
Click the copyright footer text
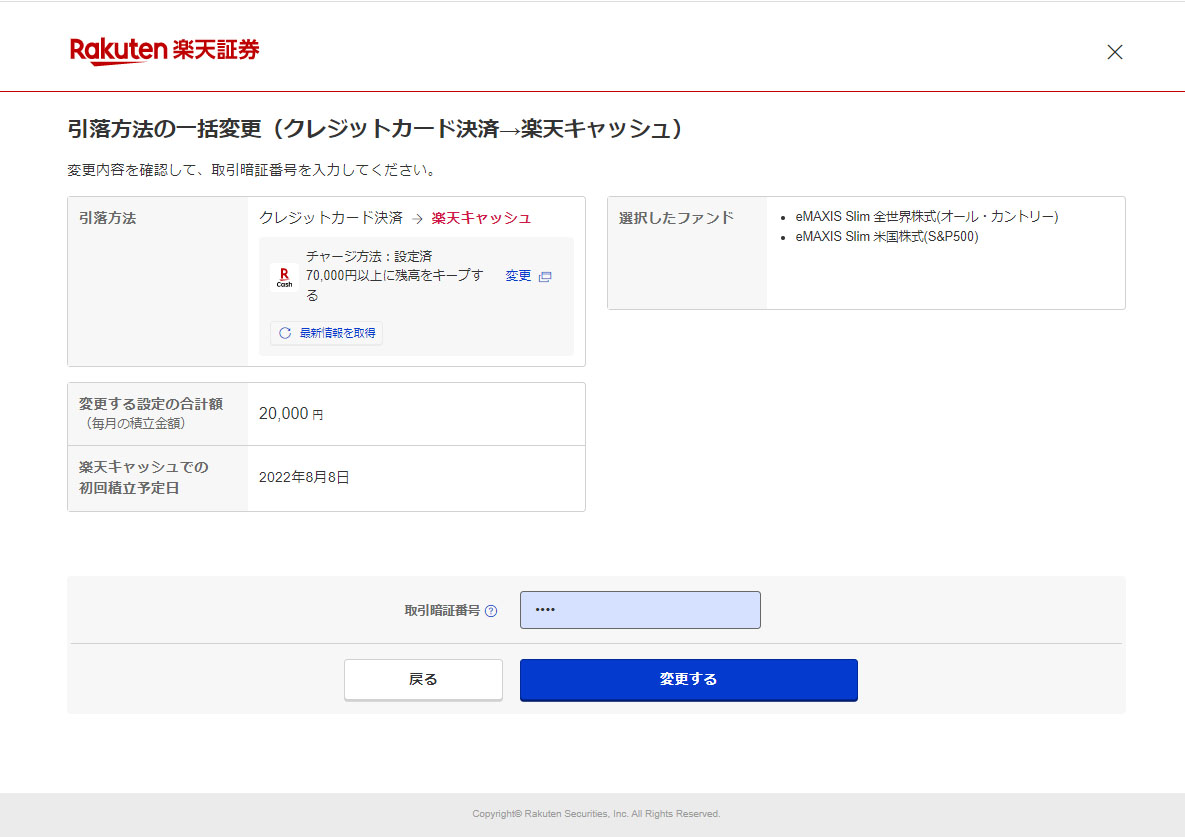point(596,814)
